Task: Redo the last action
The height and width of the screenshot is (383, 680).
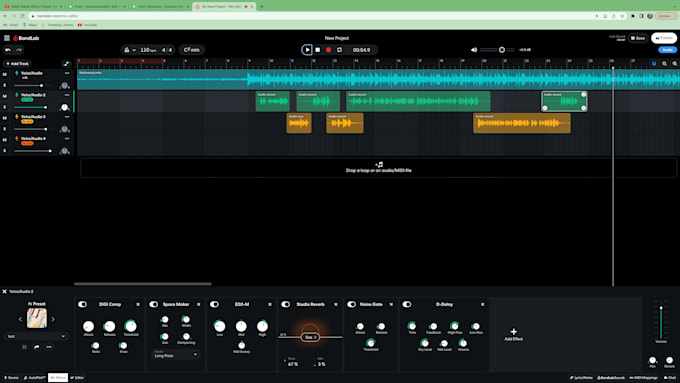Action: [x=19, y=50]
